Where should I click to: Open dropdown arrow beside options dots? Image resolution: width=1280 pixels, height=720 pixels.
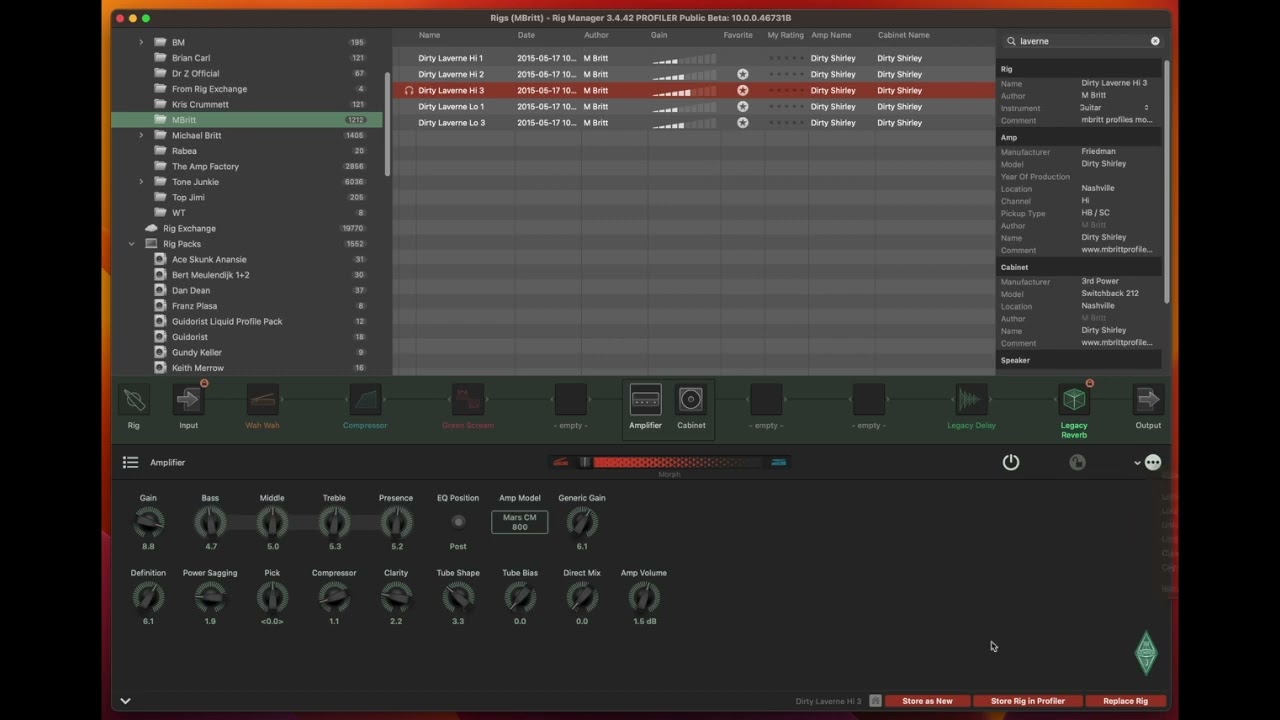click(x=1137, y=463)
